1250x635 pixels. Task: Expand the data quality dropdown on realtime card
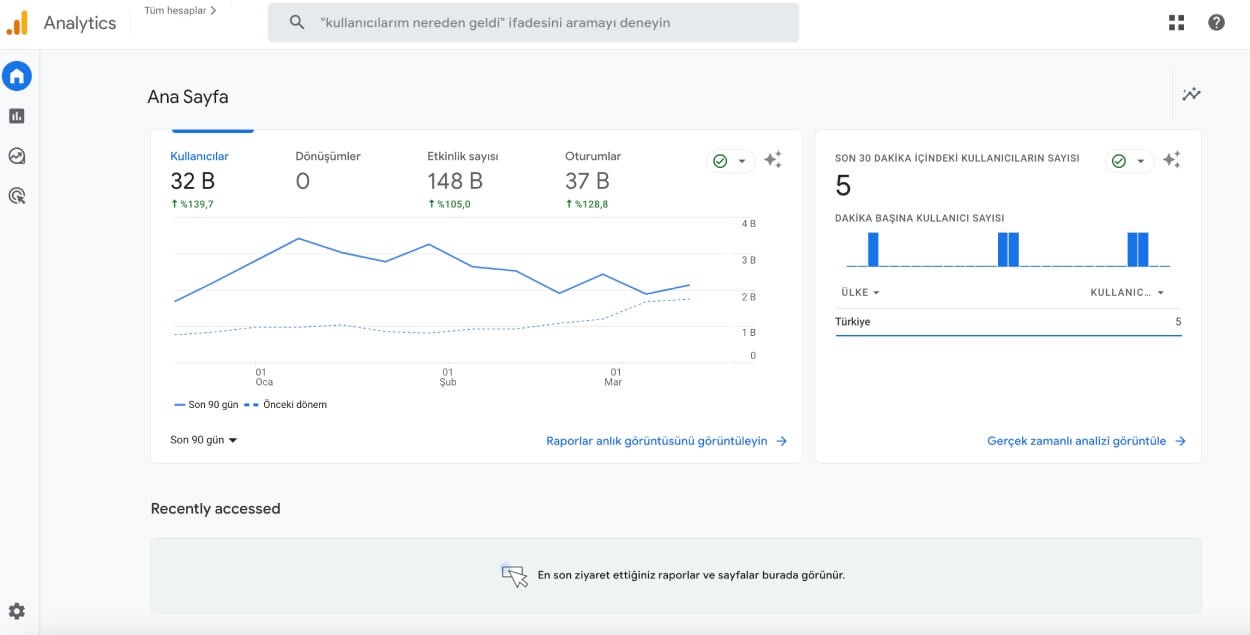(x=1141, y=161)
